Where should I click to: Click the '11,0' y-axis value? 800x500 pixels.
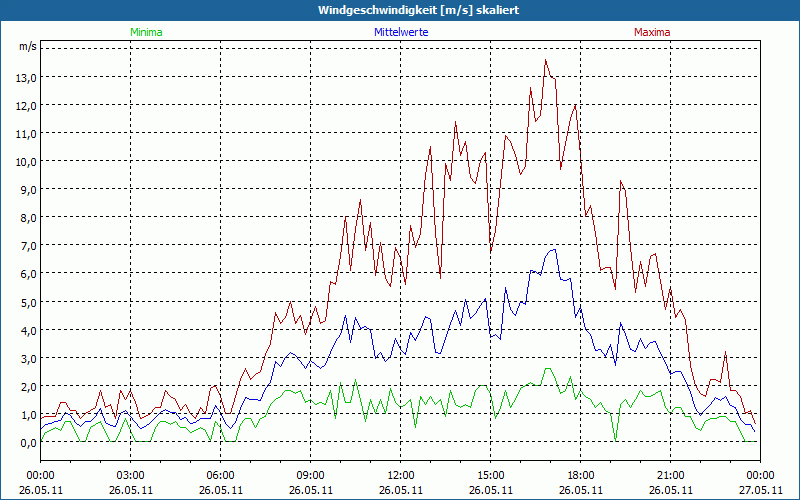pyautogui.click(x=28, y=134)
